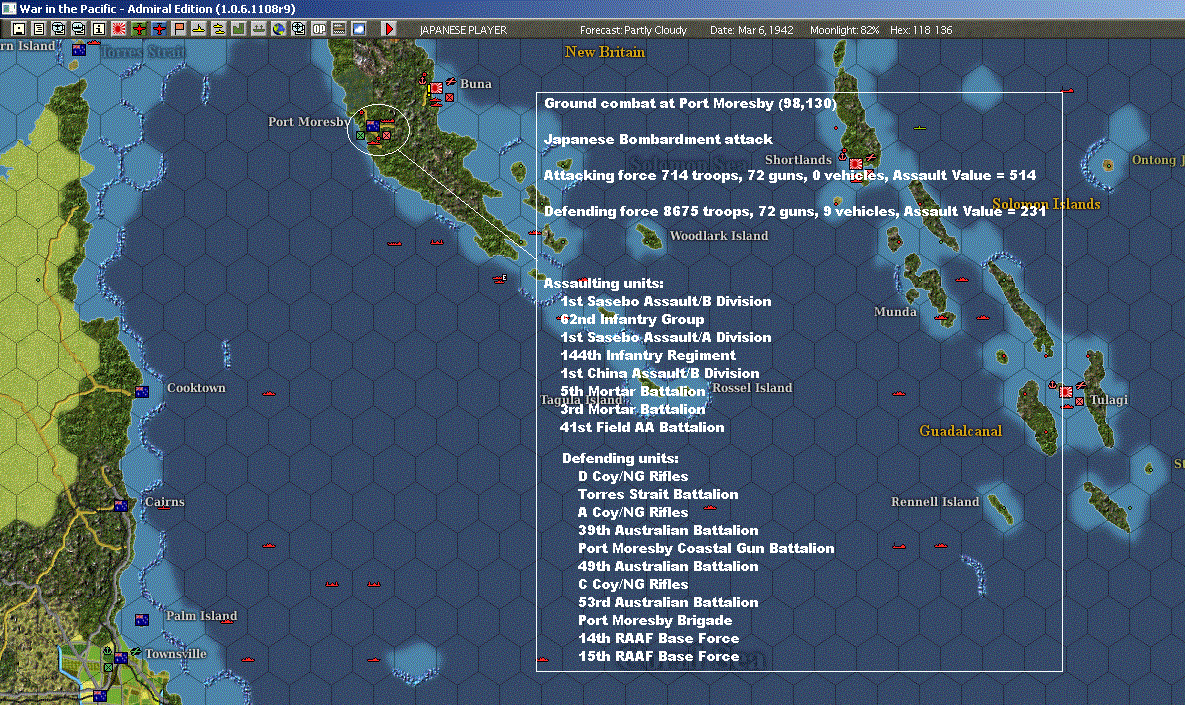1185x705 pixels.
Task: Select the Palm Island Australian flag
Action: [142, 620]
